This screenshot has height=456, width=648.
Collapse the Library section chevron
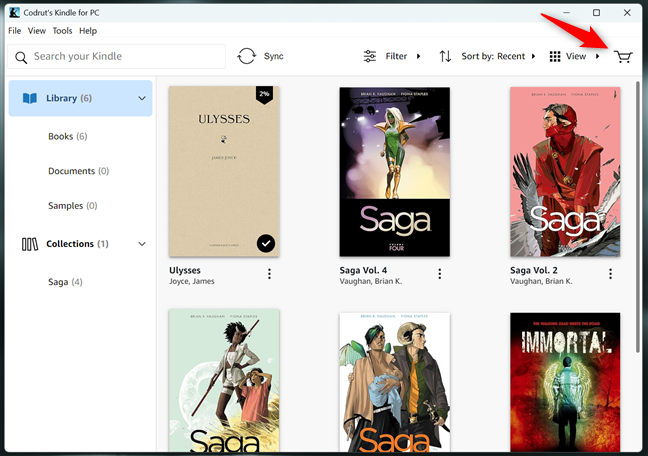point(142,98)
